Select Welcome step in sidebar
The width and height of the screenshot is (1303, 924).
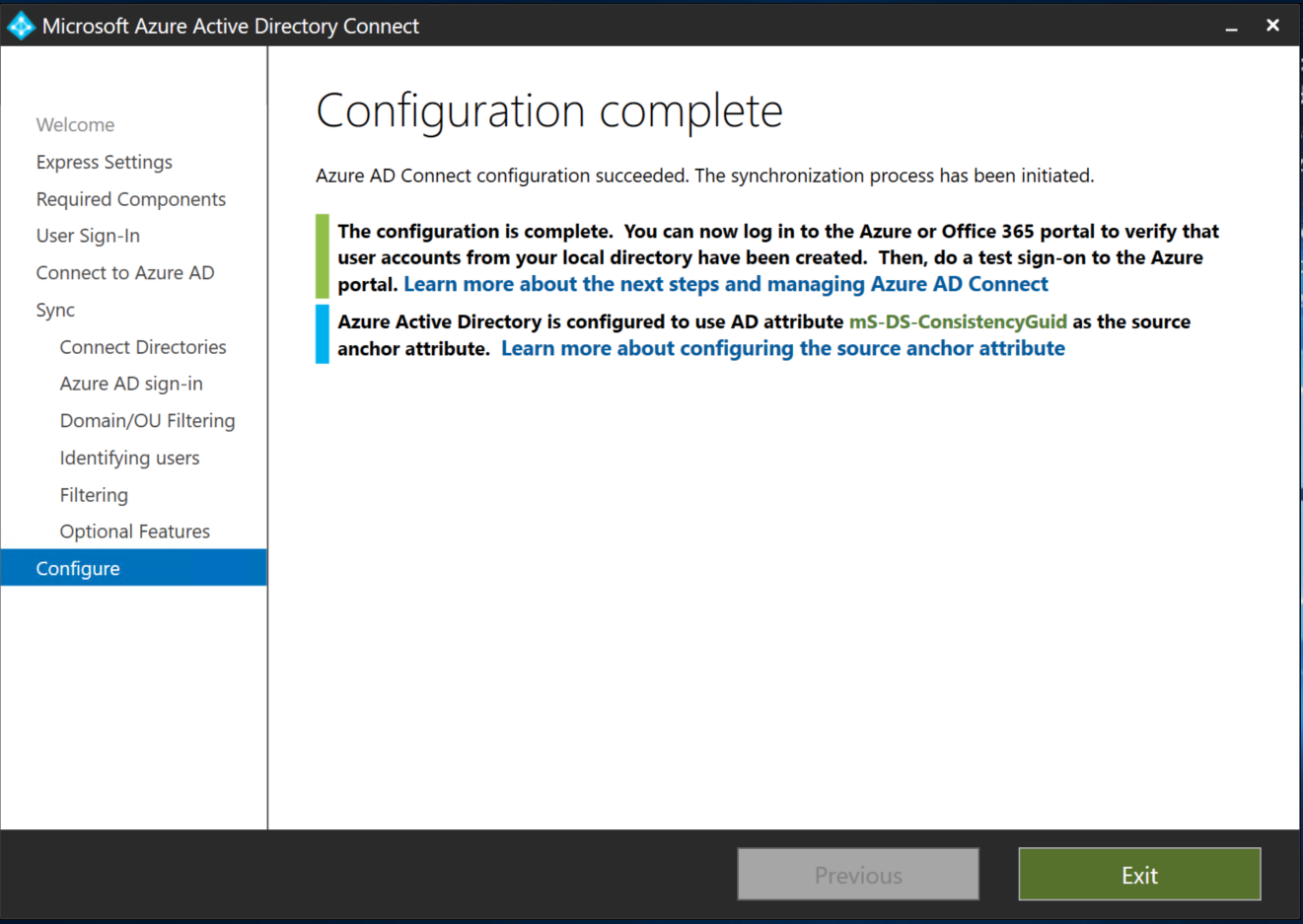(75, 125)
